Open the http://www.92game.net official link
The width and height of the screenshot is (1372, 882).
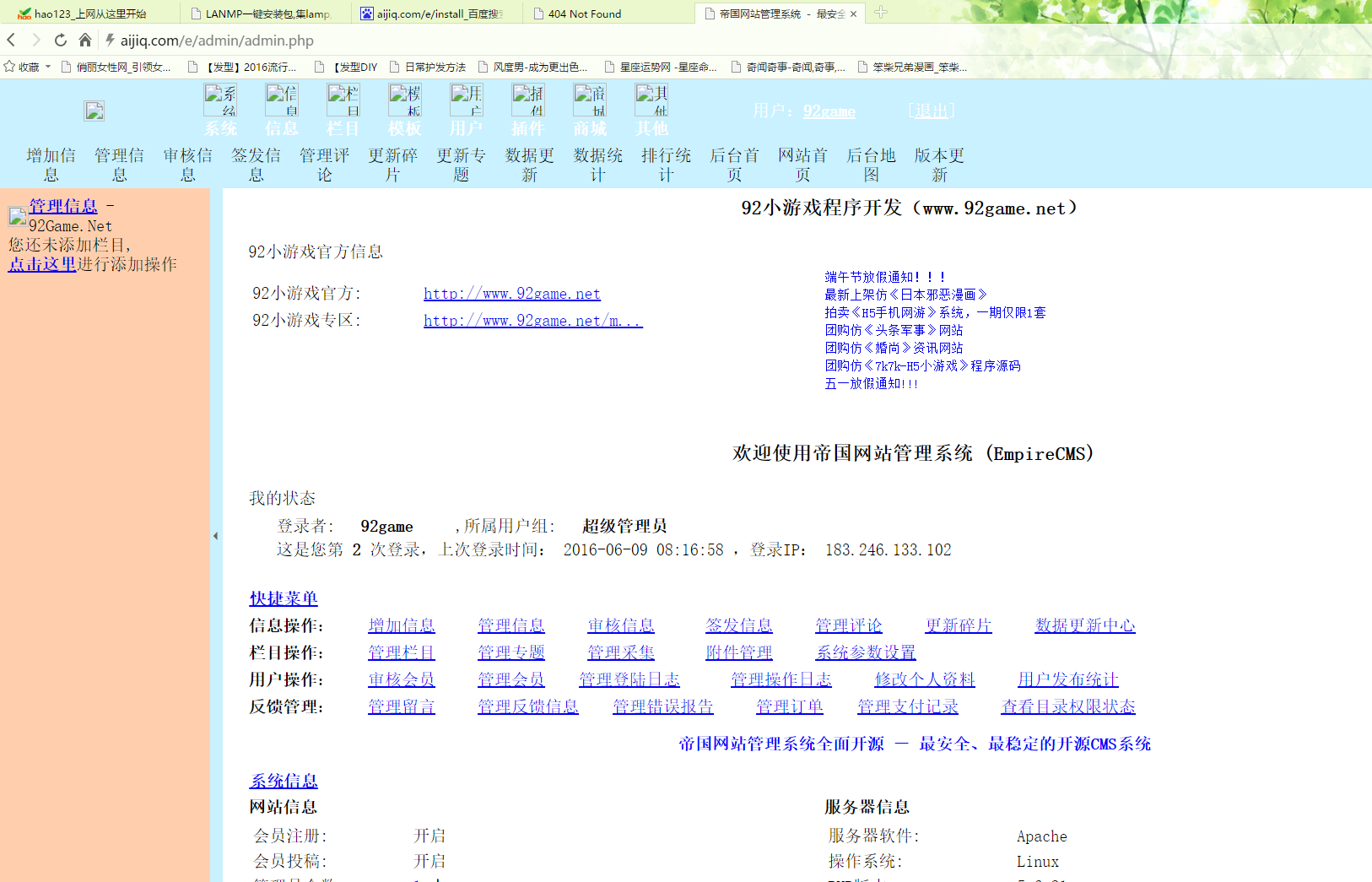pyautogui.click(x=512, y=294)
